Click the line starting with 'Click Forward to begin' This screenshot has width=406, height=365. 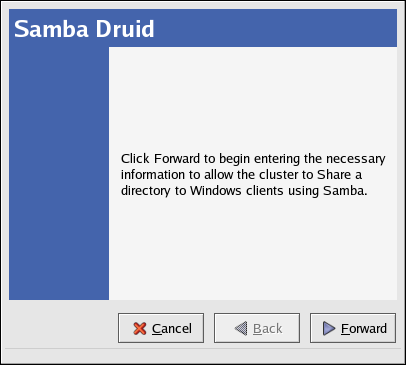pyautogui.click(x=253, y=159)
